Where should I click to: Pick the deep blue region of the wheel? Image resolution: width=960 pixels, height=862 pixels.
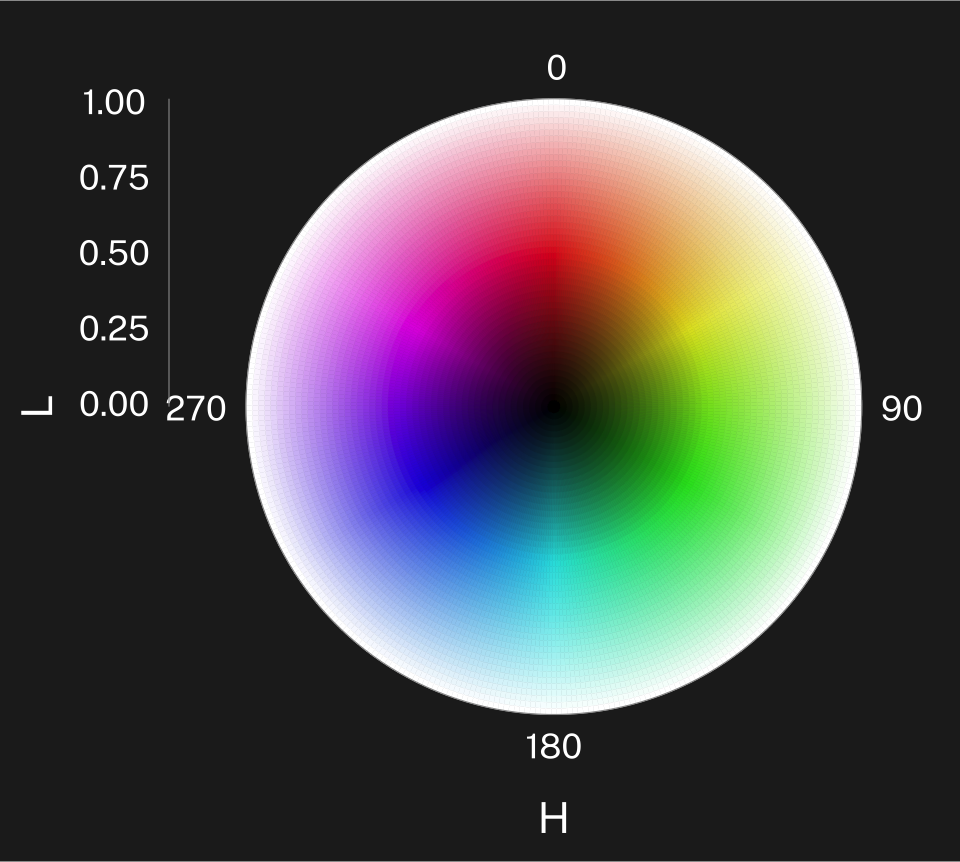pos(421,483)
